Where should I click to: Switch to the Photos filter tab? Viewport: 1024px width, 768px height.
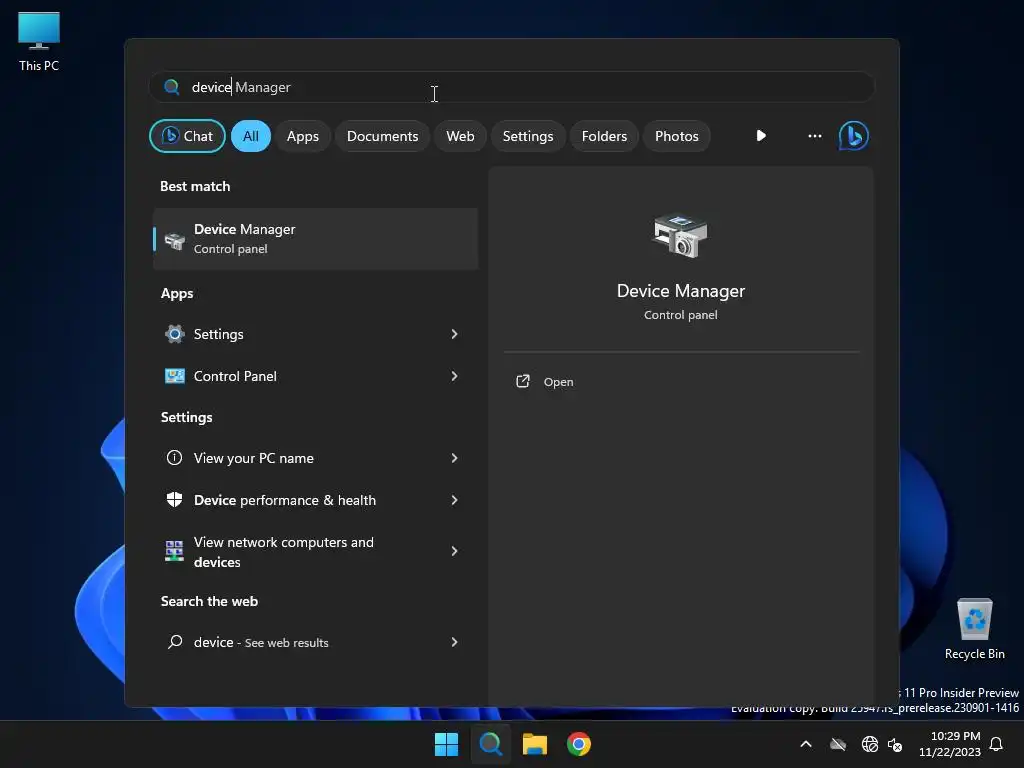click(x=677, y=136)
